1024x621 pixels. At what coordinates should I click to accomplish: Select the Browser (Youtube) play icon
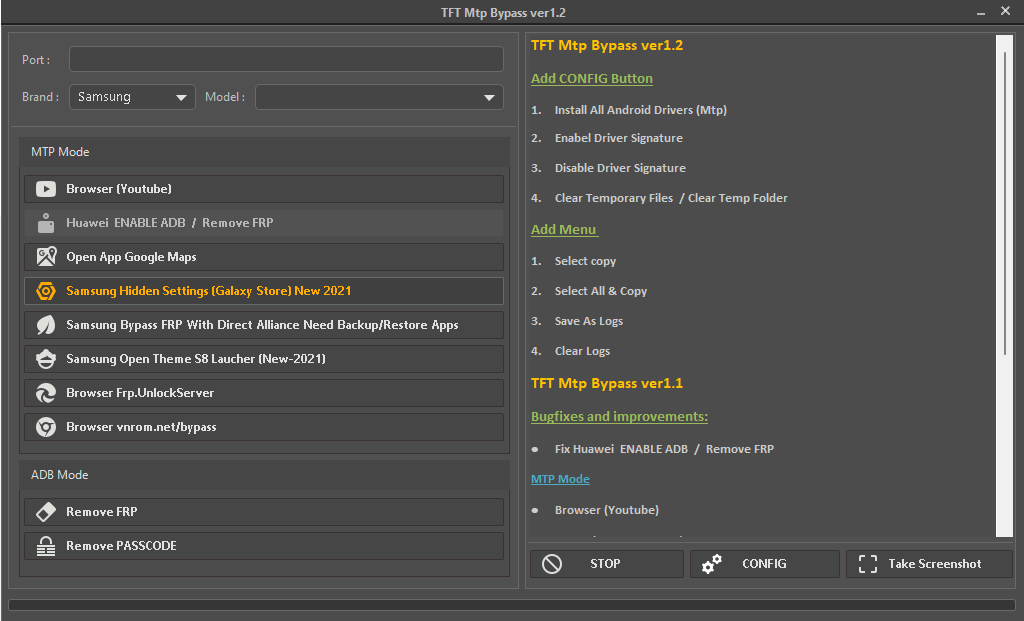pyautogui.click(x=45, y=188)
